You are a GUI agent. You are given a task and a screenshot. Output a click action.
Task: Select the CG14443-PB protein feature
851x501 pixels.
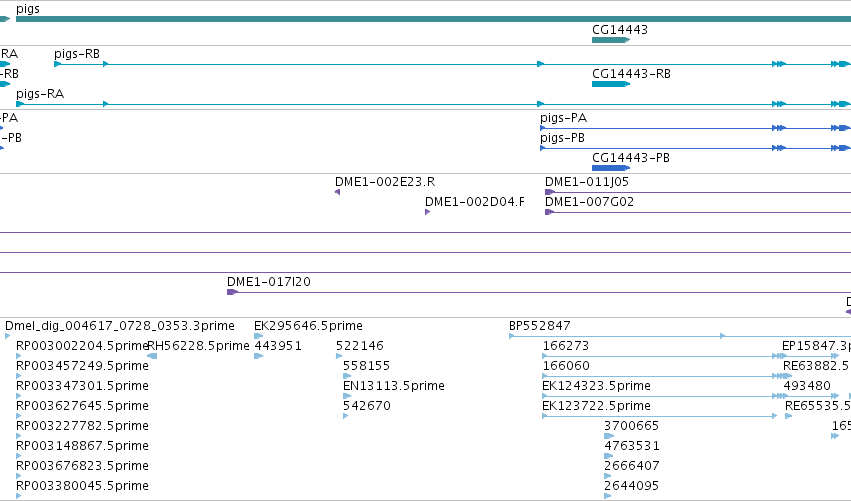[611, 168]
